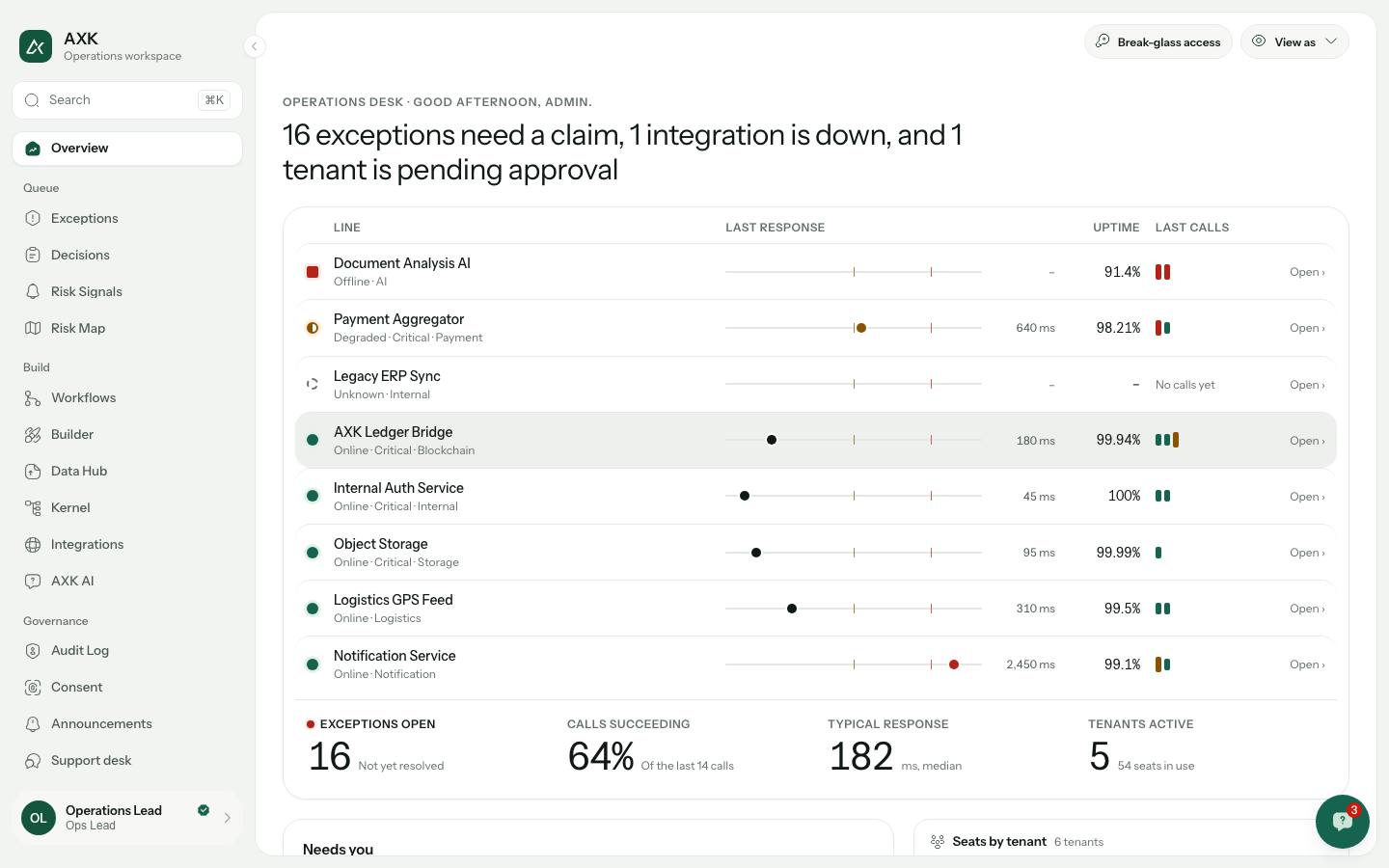
Task: Click the Payment Aggregator response marker dot
Action: click(861, 328)
